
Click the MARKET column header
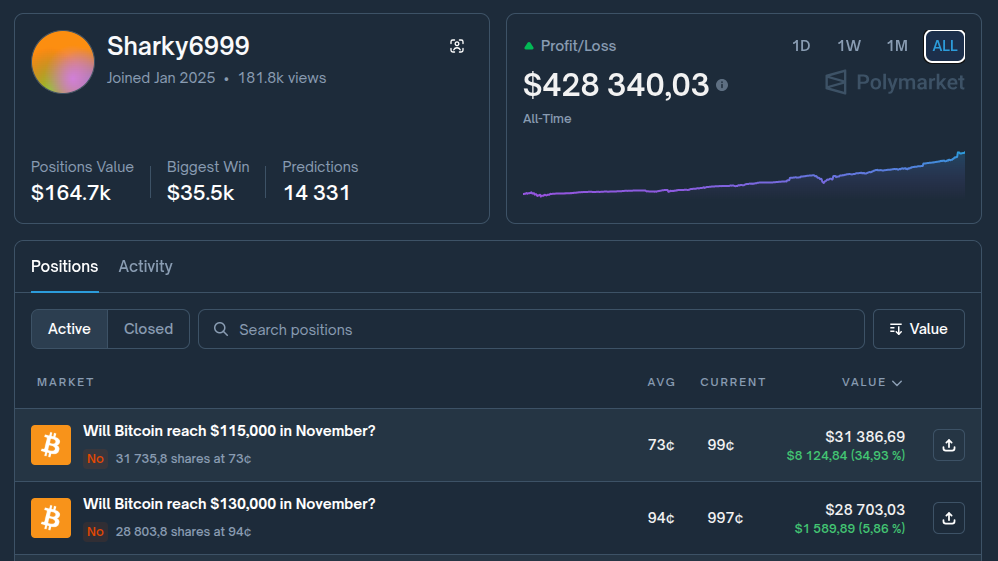66,382
